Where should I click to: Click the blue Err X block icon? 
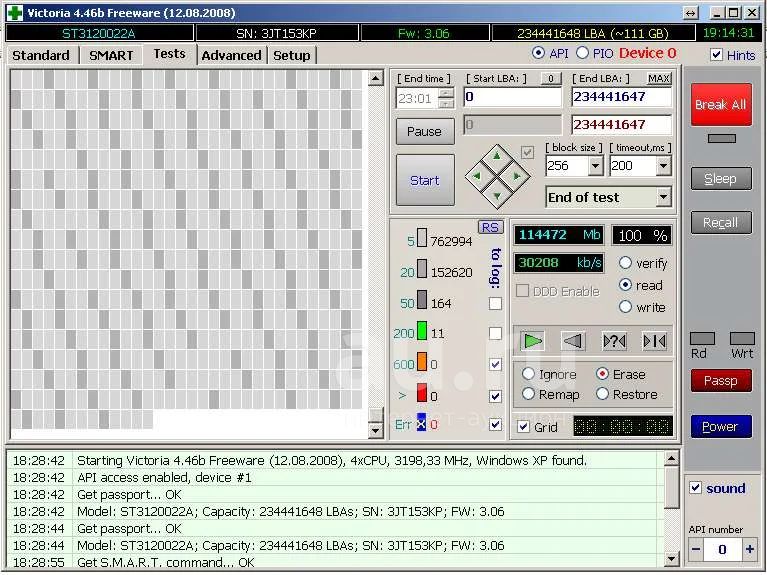coord(421,423)
